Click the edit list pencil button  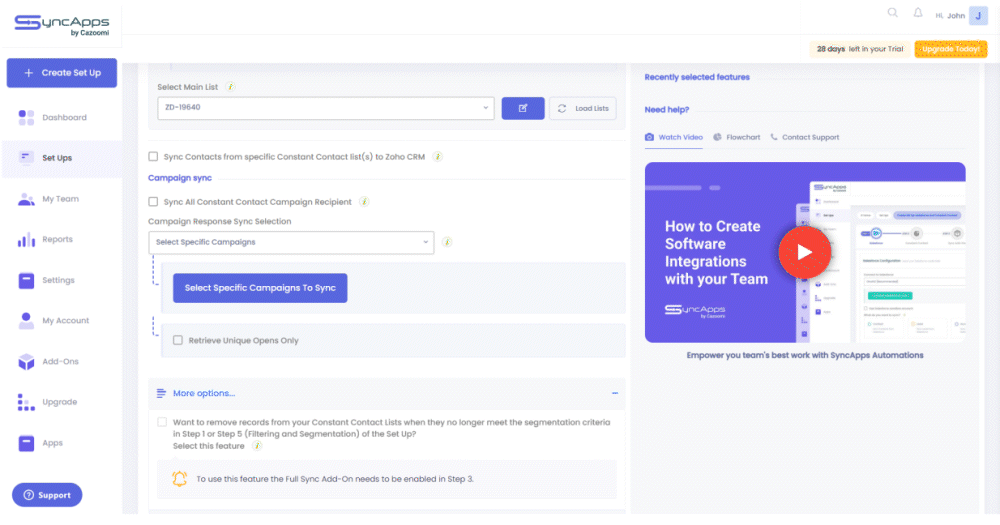(x=523, y=108)
